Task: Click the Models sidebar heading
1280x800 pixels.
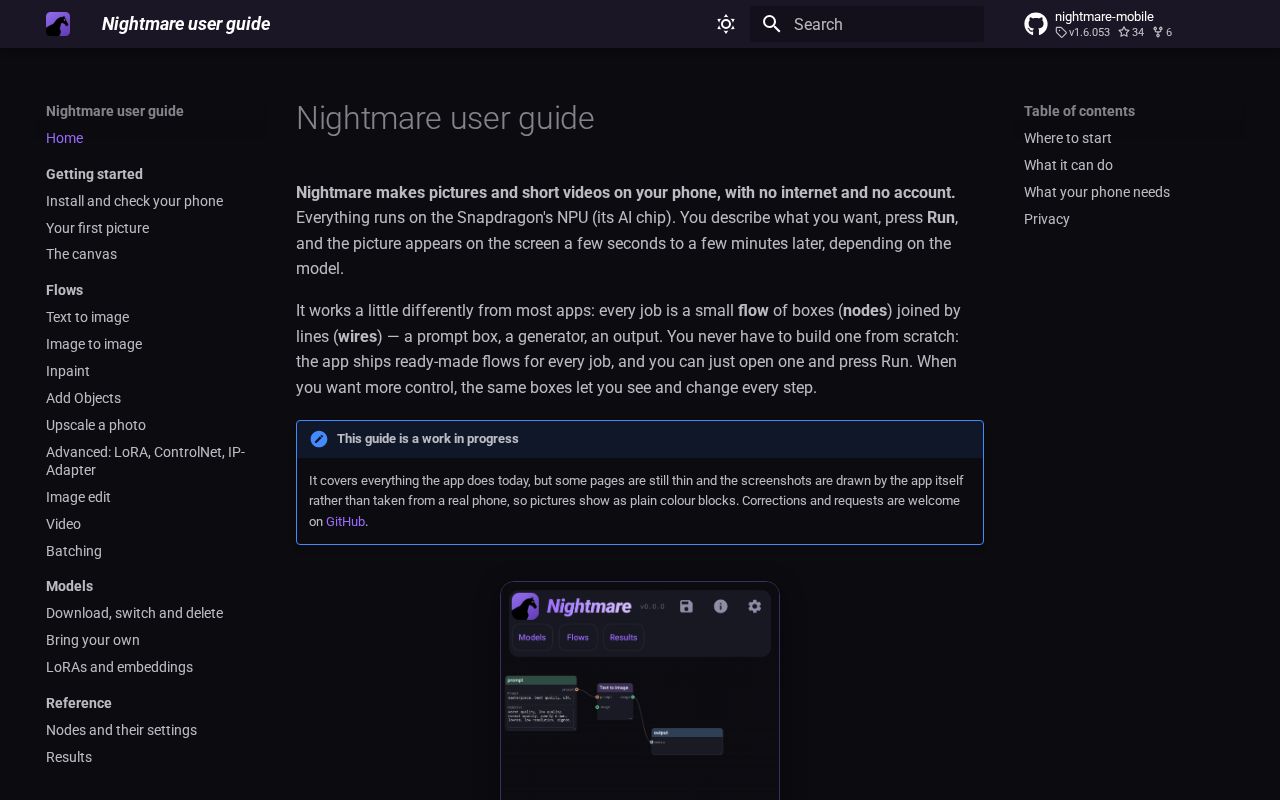Action: [x=69, y=586]
